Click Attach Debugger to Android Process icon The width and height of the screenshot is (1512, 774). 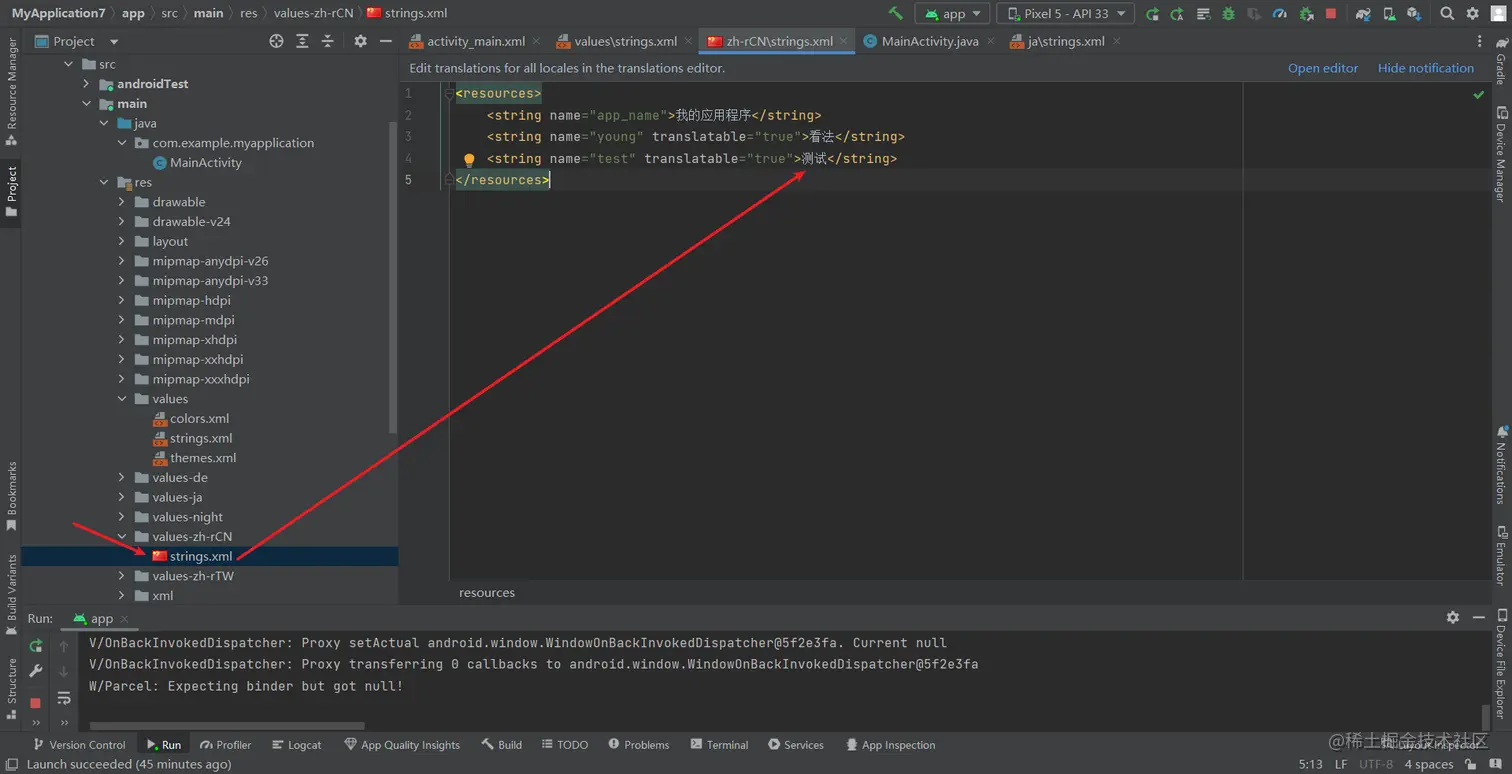click(x=1306, y=13)
